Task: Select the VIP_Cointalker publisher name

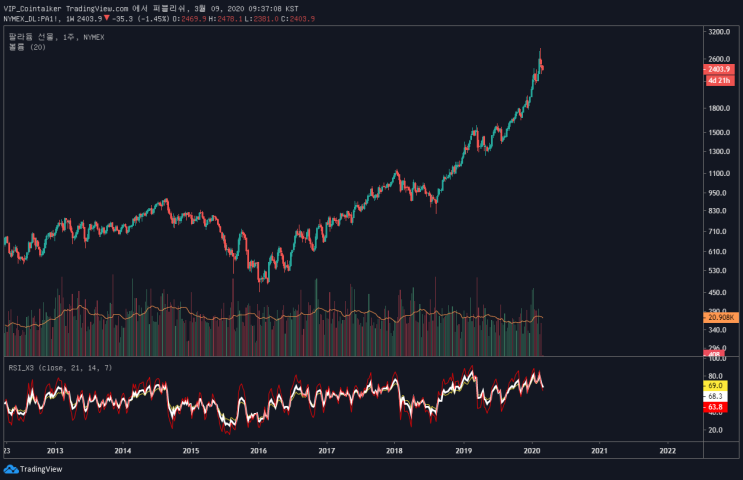Action: pyautogui.click(x=32, y=9)
